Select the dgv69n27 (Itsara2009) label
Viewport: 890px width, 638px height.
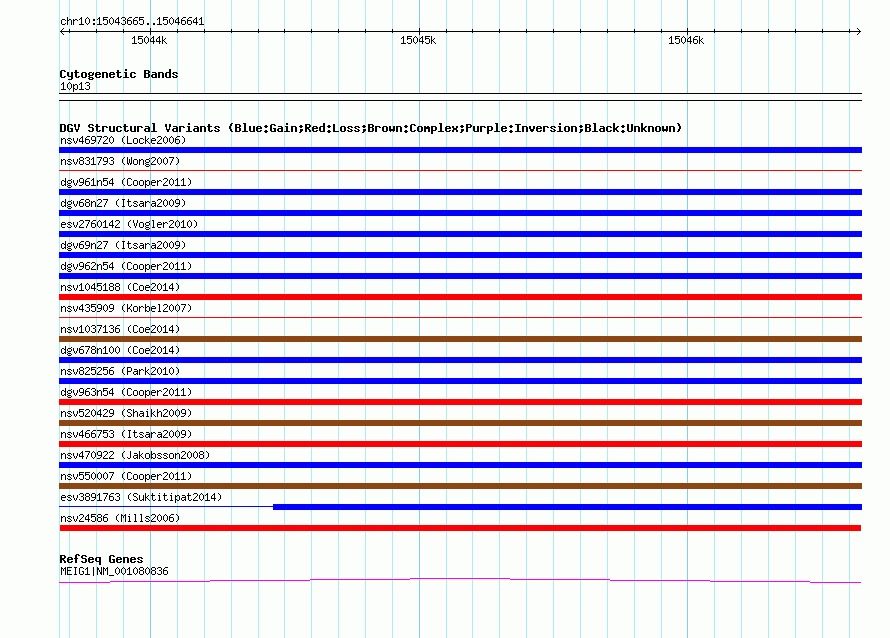[123, 245]
